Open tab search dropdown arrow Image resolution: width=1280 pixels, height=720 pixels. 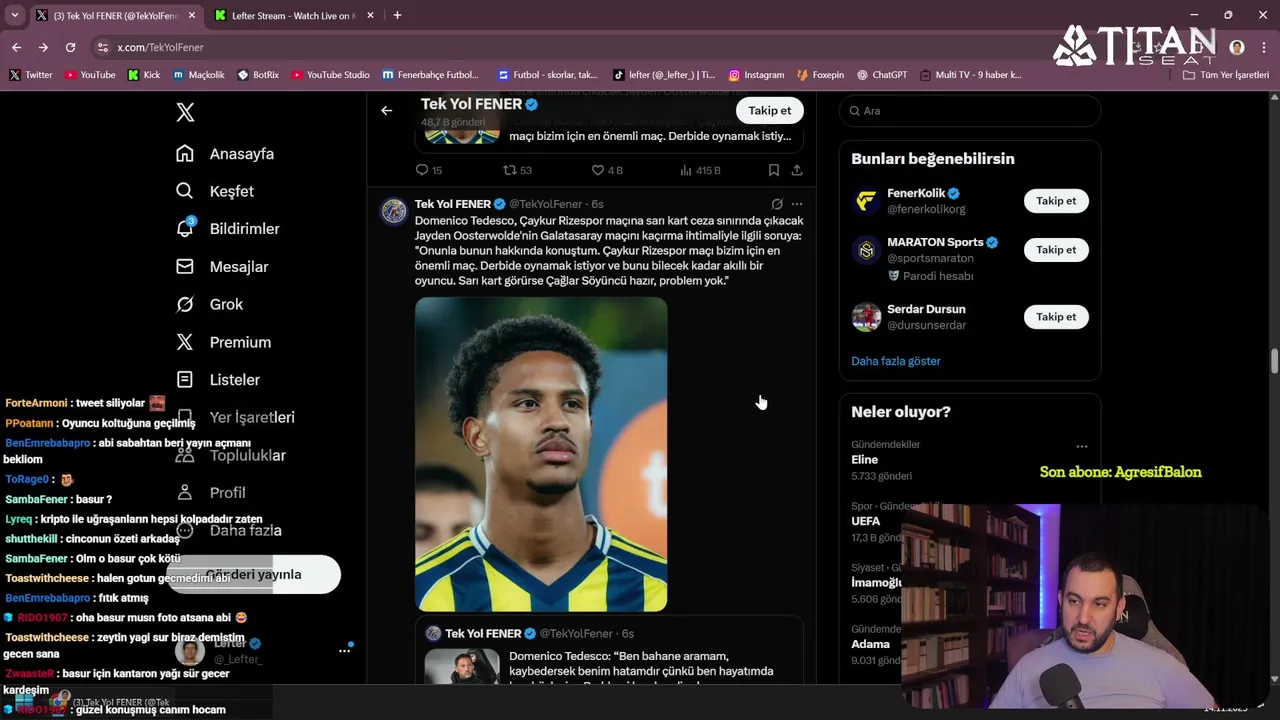(x=14, y=15)
